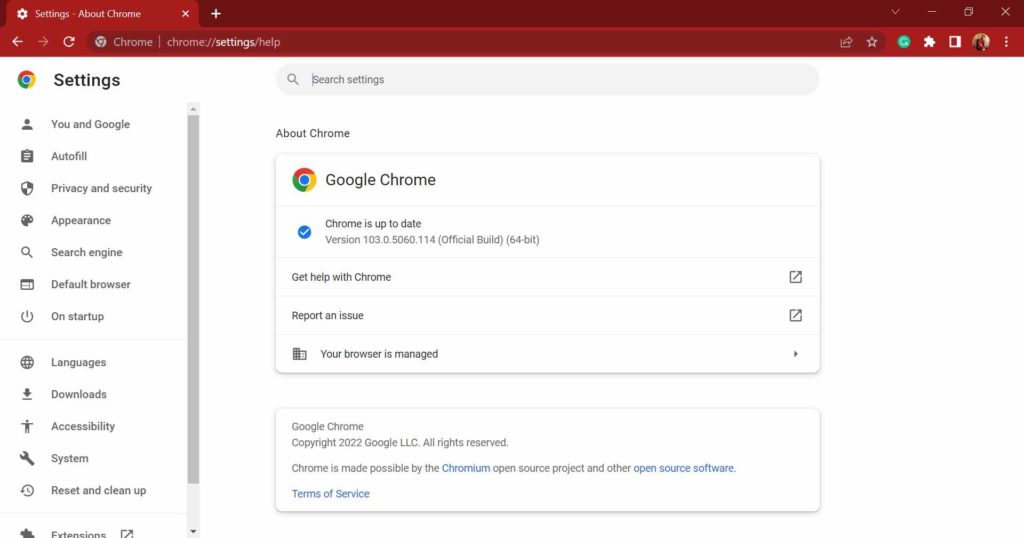Image resolution: width=1024 pixels, height=538 pixels.
Task: Click the sidebar scrollbar thumb
Action: click(x=193, y=299)
